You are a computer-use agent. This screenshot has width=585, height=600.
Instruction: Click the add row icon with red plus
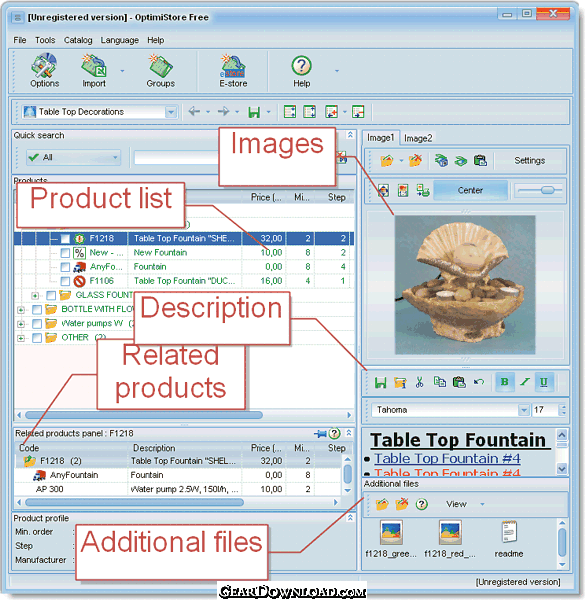tap(331, 112)
